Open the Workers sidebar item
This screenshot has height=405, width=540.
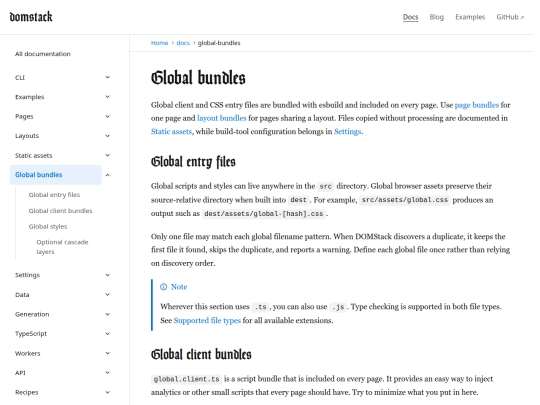click(x=28, y=353)
